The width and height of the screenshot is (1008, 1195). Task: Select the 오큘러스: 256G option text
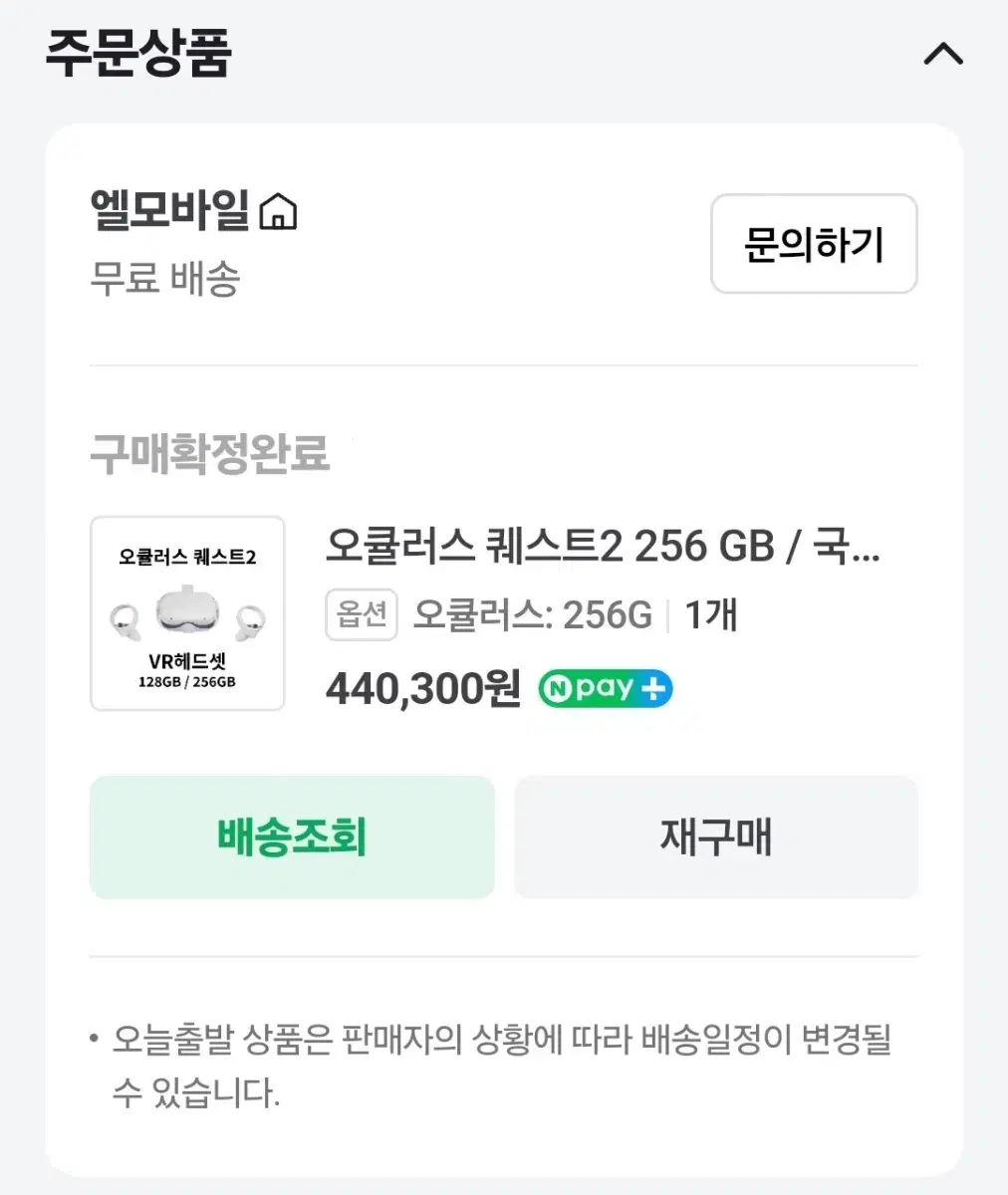tap(533, 614)
